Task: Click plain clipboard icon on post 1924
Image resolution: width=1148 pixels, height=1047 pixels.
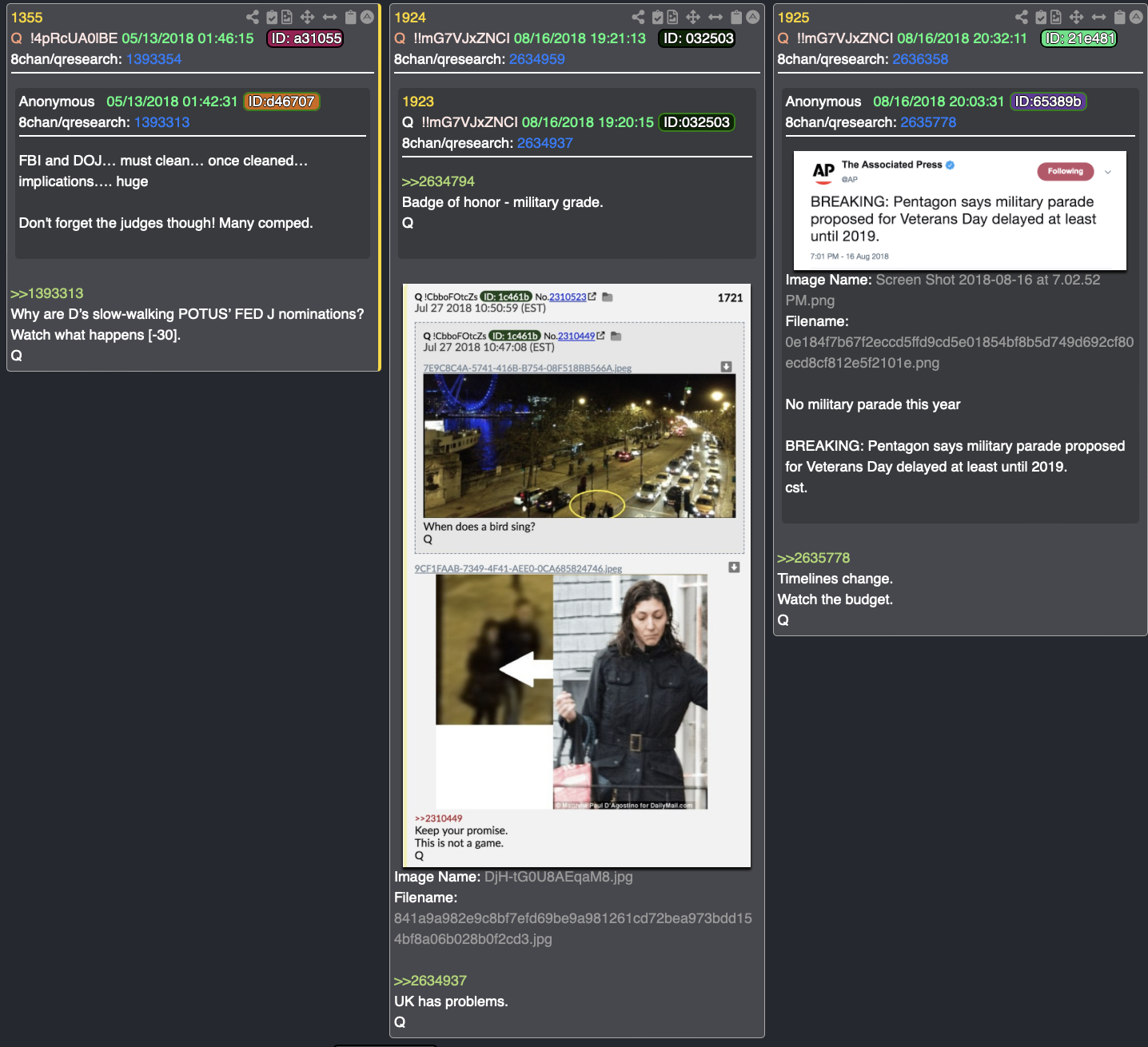Action: [736, 17]
